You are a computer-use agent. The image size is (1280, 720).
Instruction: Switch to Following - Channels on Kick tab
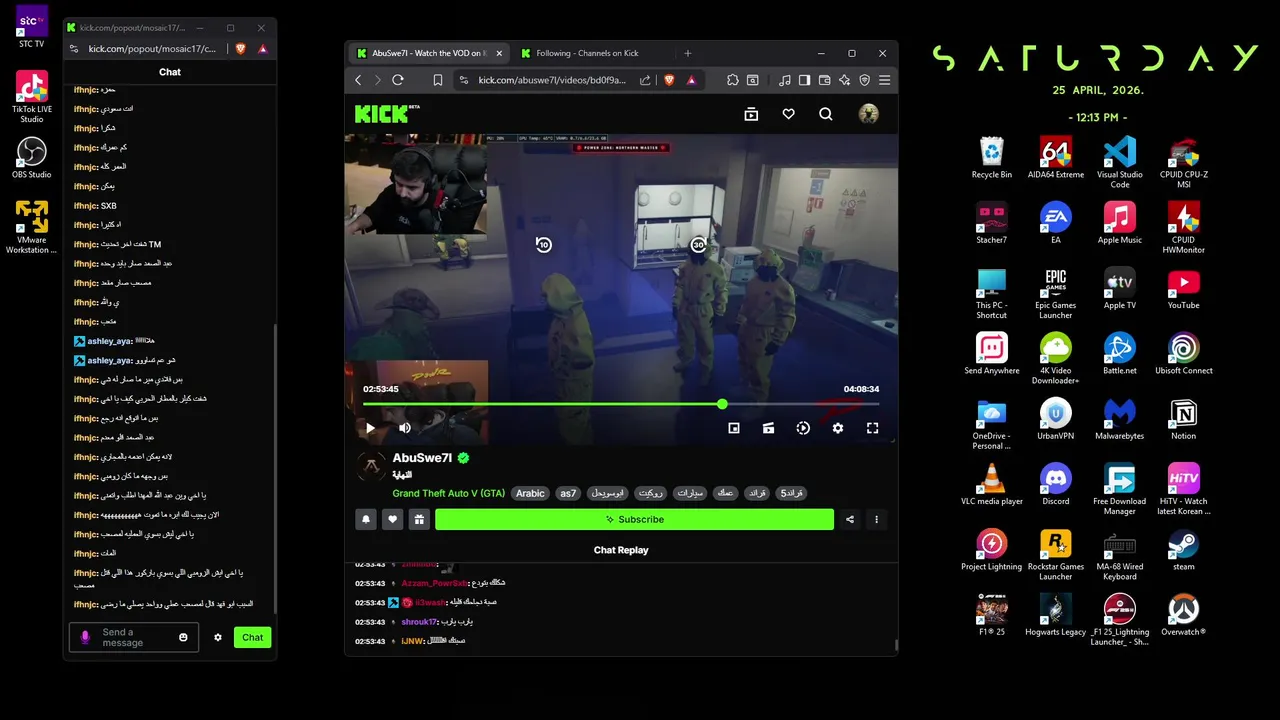pos(587,53)
